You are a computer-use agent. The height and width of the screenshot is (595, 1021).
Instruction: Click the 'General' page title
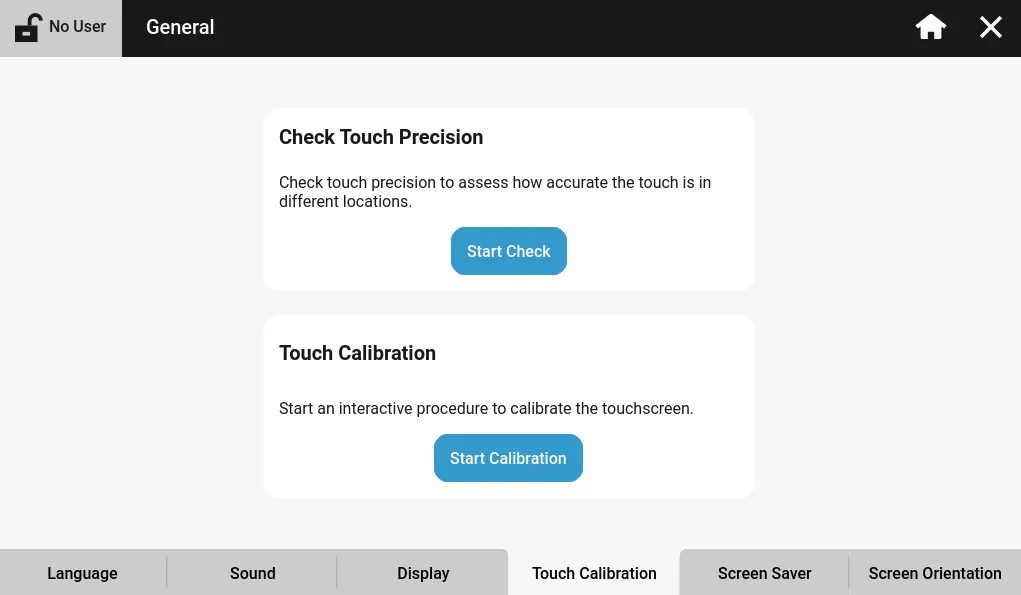click(x=180, y=27)
